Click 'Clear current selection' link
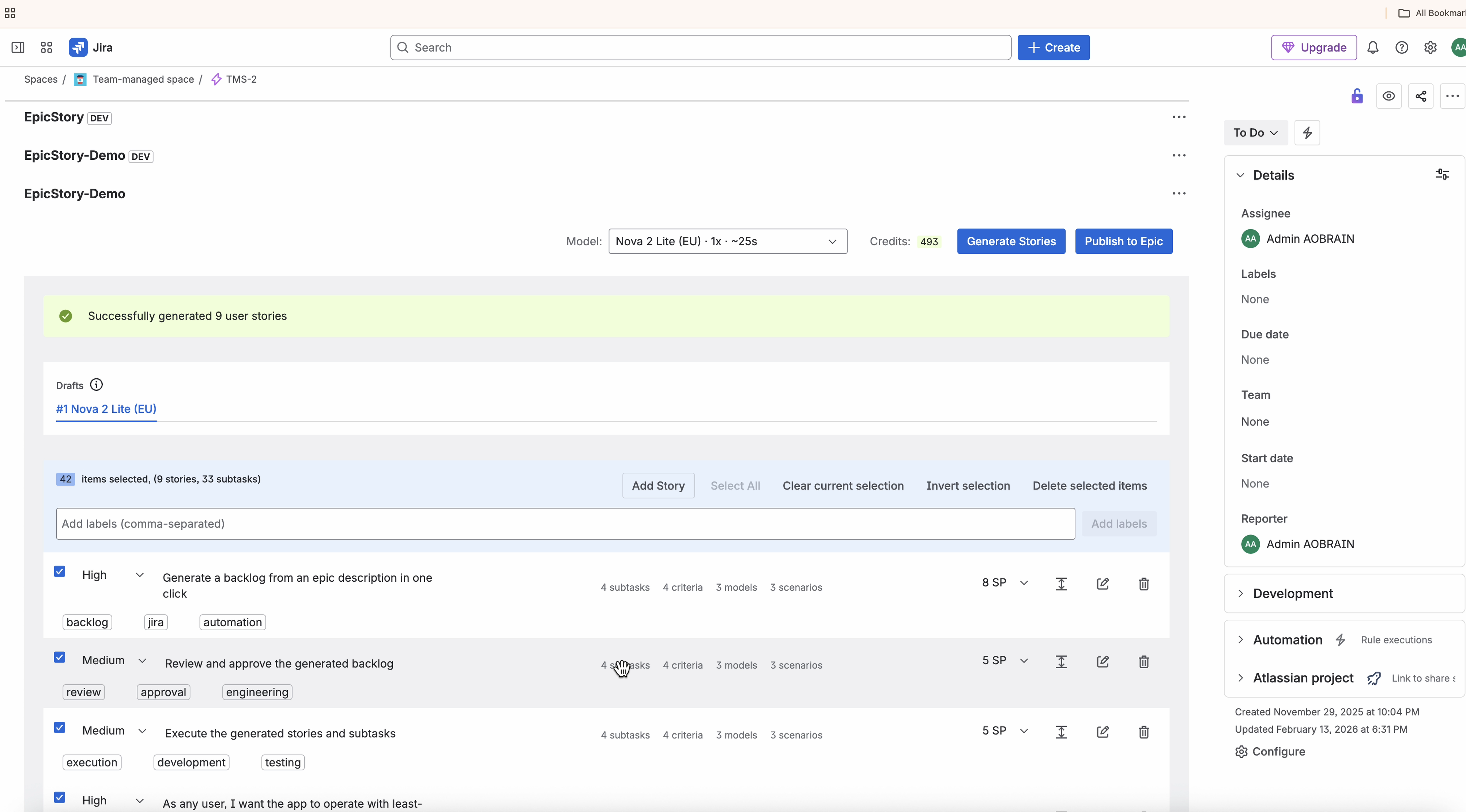The width and height of the screenshot is (1466, 812). point(843,486)
